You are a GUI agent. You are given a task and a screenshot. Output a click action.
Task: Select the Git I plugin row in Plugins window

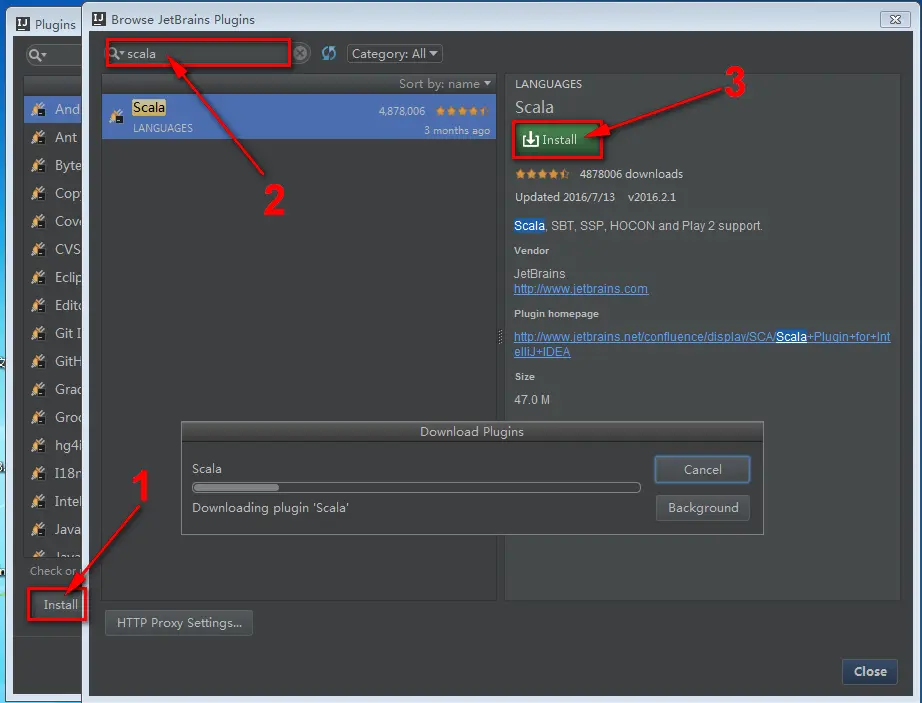pos(53,333)
